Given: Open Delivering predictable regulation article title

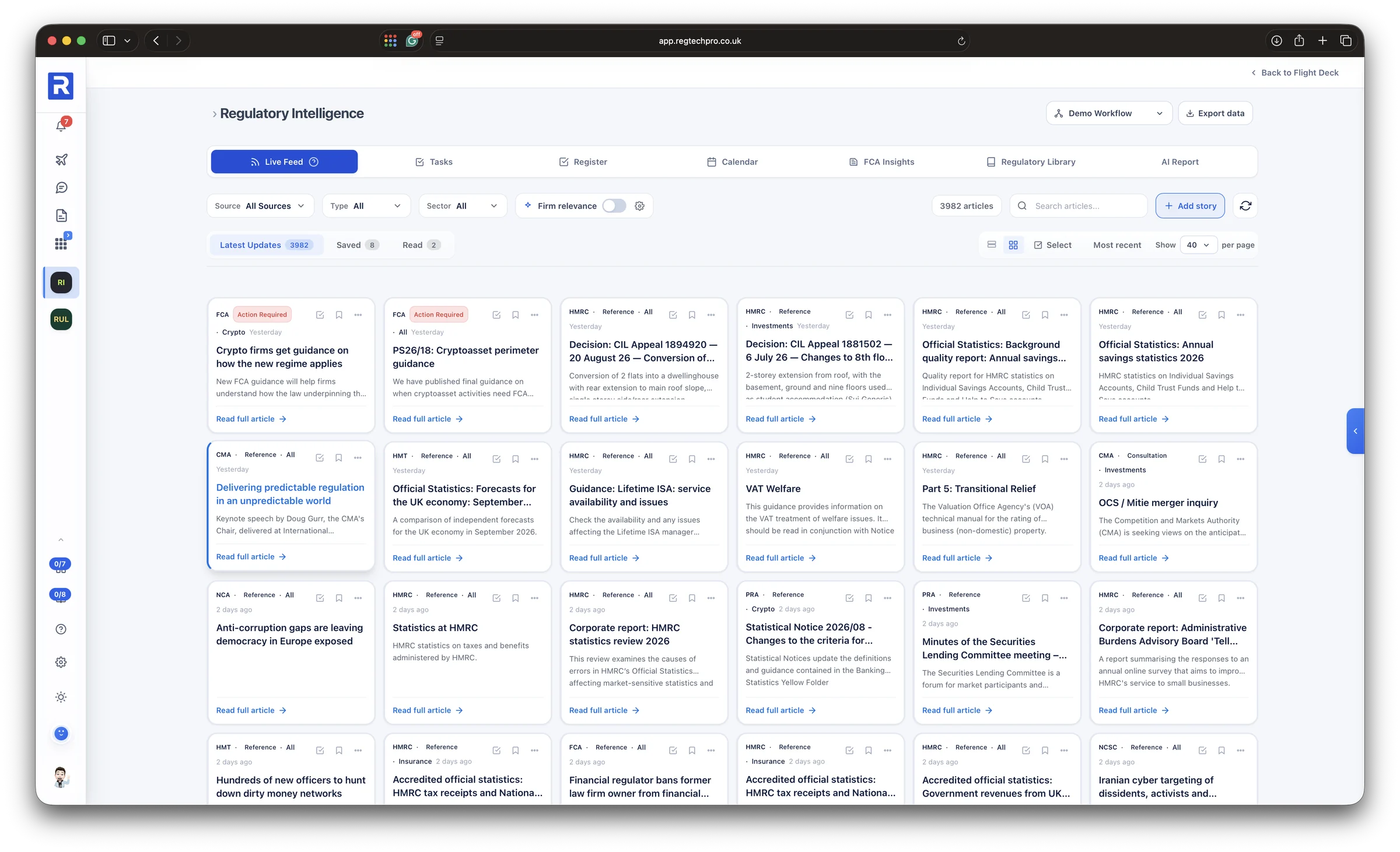Looking at the screenshot, I should point(290,495).
